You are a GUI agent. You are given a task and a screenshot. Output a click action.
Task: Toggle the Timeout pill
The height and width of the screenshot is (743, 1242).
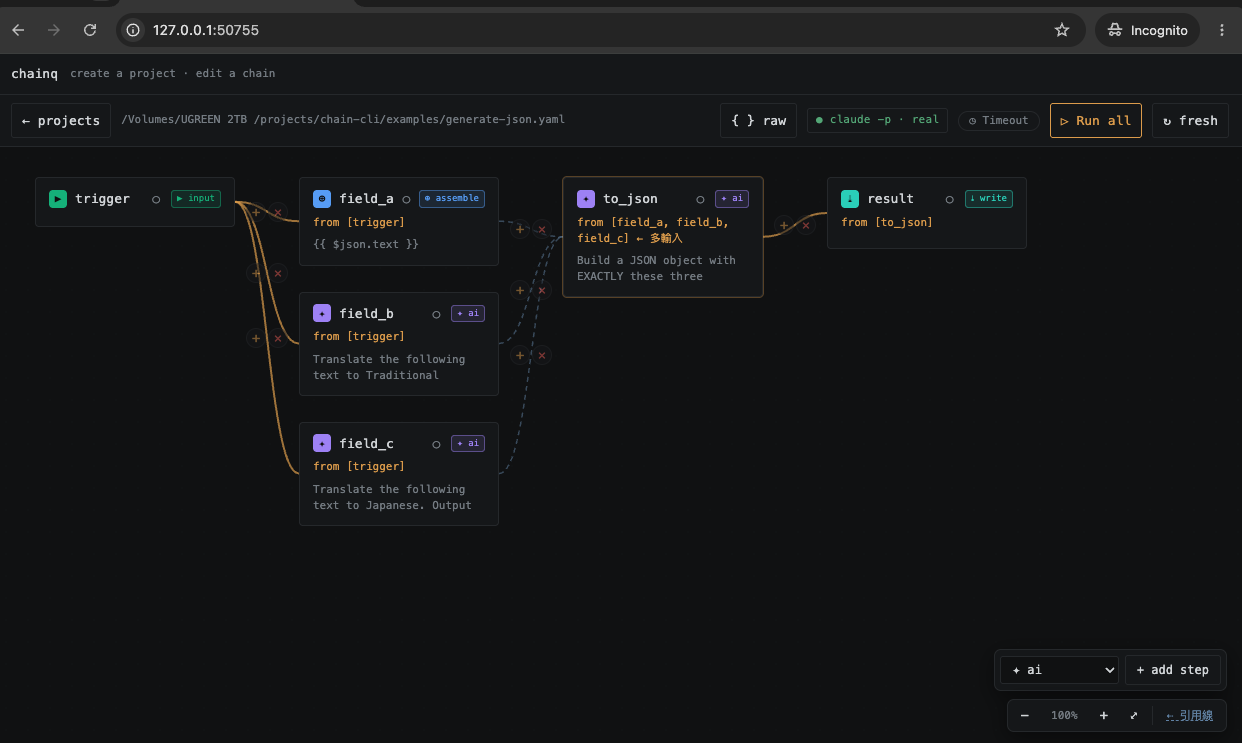click(x=998, y=120)
